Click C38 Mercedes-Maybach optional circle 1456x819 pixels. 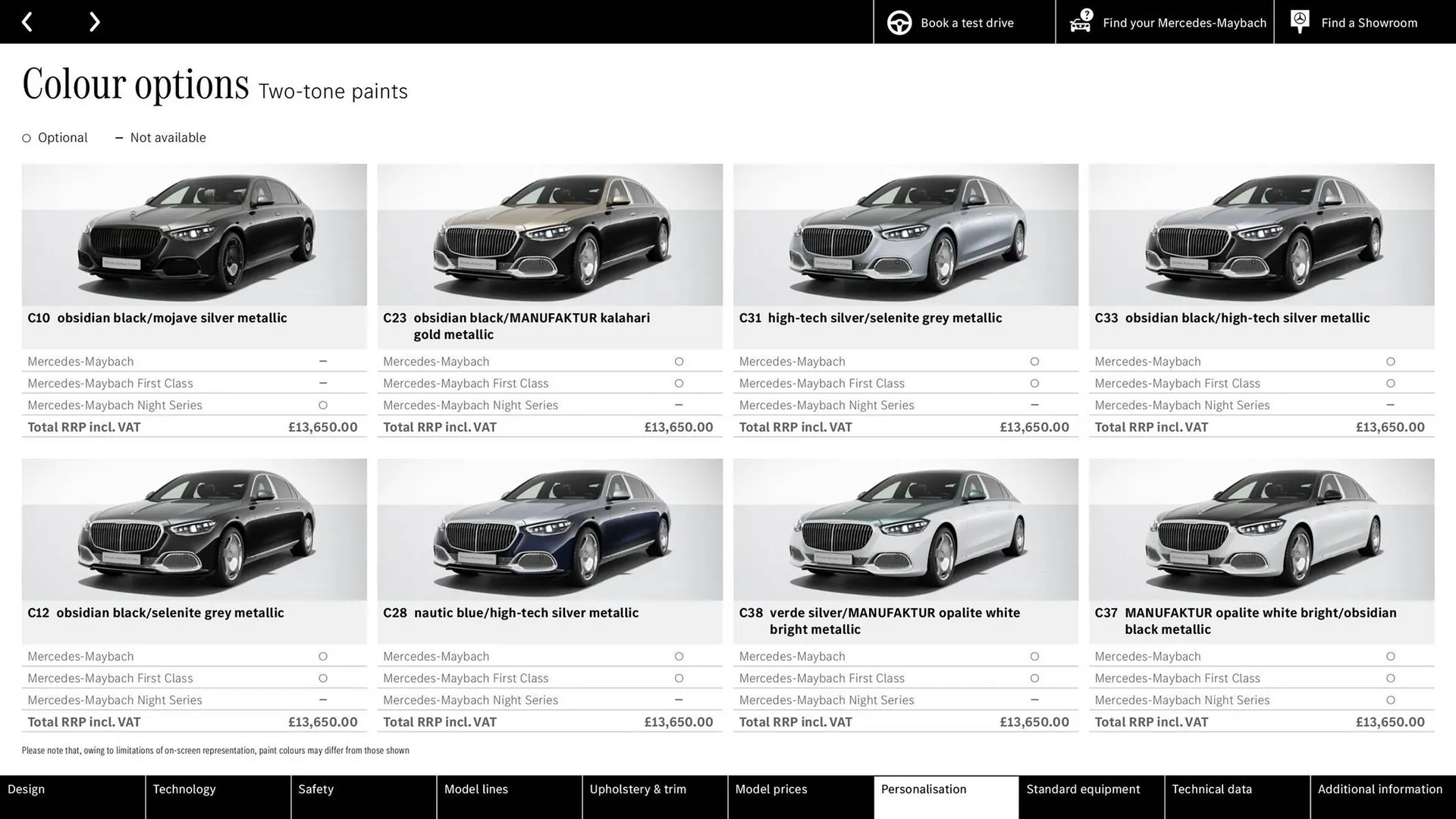point(1034,657)
